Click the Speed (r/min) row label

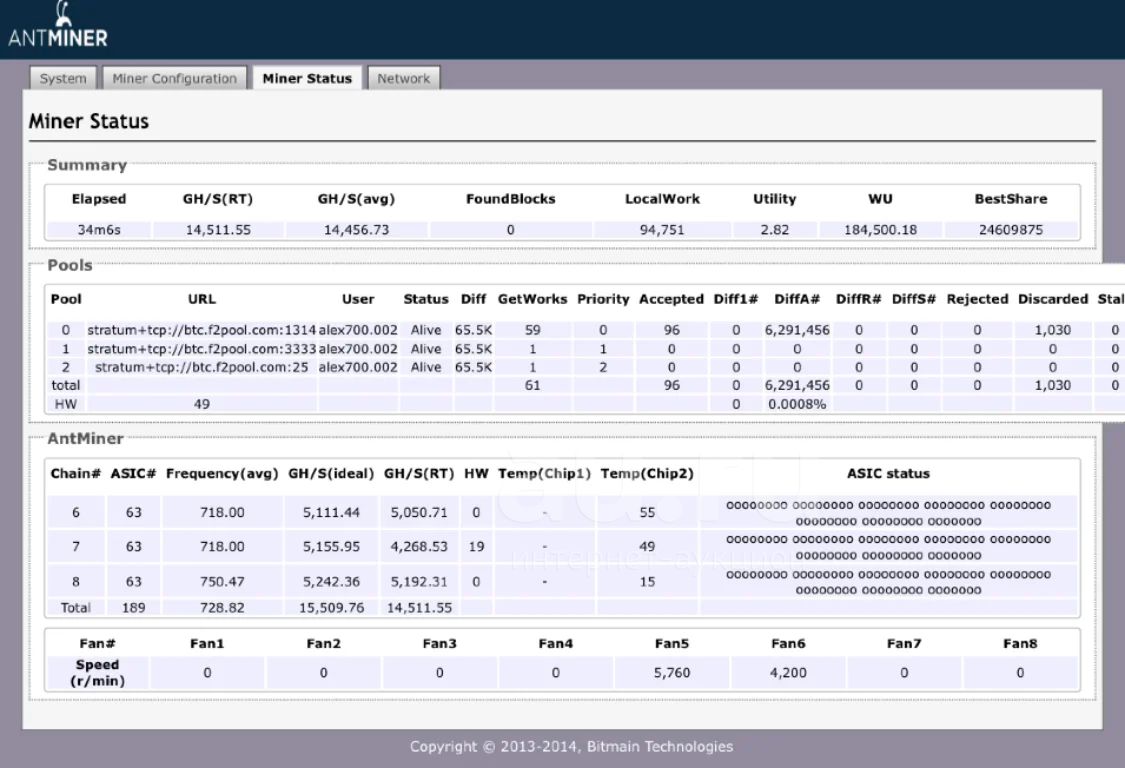[x=98, y=673]
